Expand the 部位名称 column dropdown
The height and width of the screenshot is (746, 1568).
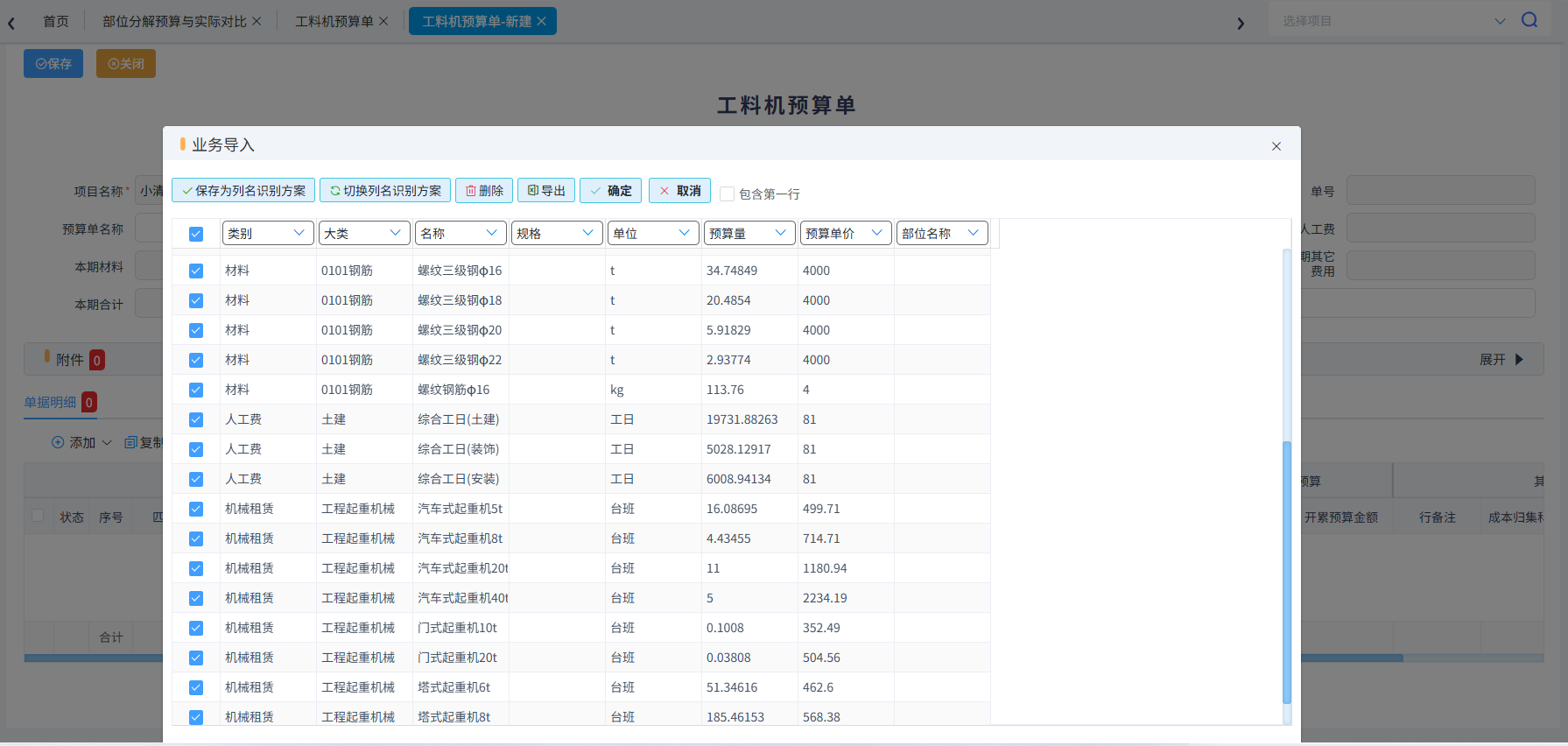tap(942, 233)
